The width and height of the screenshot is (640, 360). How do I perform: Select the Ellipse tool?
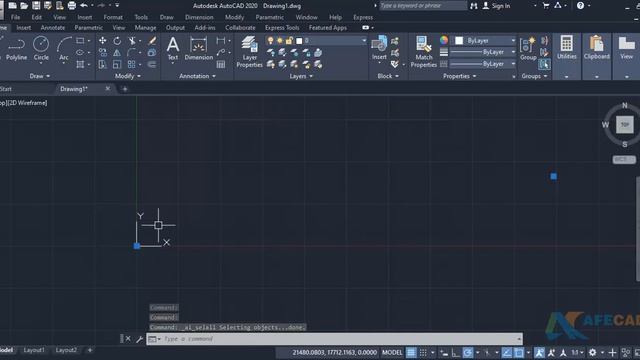tap(80, 53)
